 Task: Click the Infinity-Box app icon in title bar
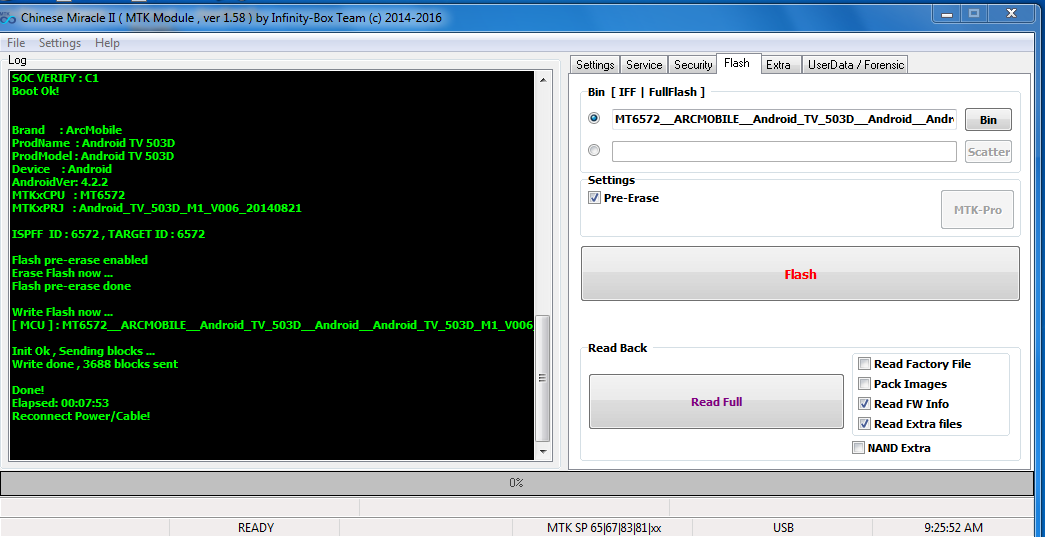[x=9, y=18]
